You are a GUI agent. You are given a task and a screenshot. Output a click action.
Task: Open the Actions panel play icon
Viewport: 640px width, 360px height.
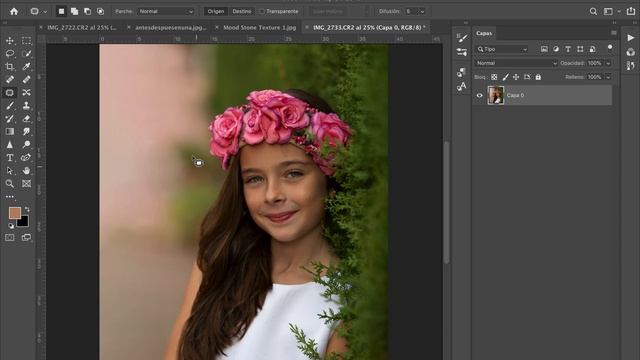(x=631, y=38)
